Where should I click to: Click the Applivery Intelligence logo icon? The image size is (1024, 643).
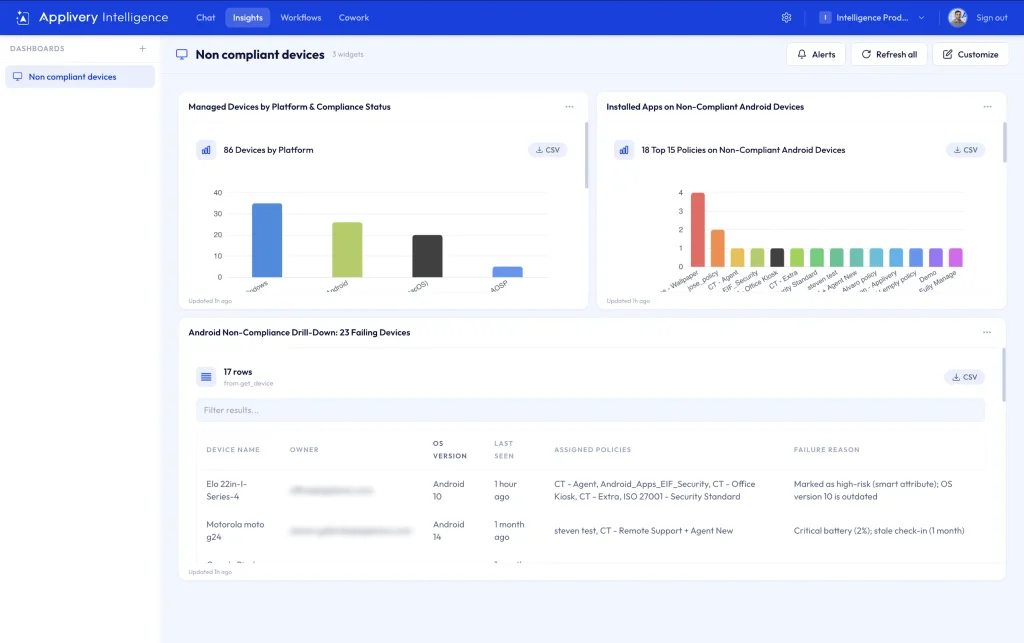[x=22, y=18]
